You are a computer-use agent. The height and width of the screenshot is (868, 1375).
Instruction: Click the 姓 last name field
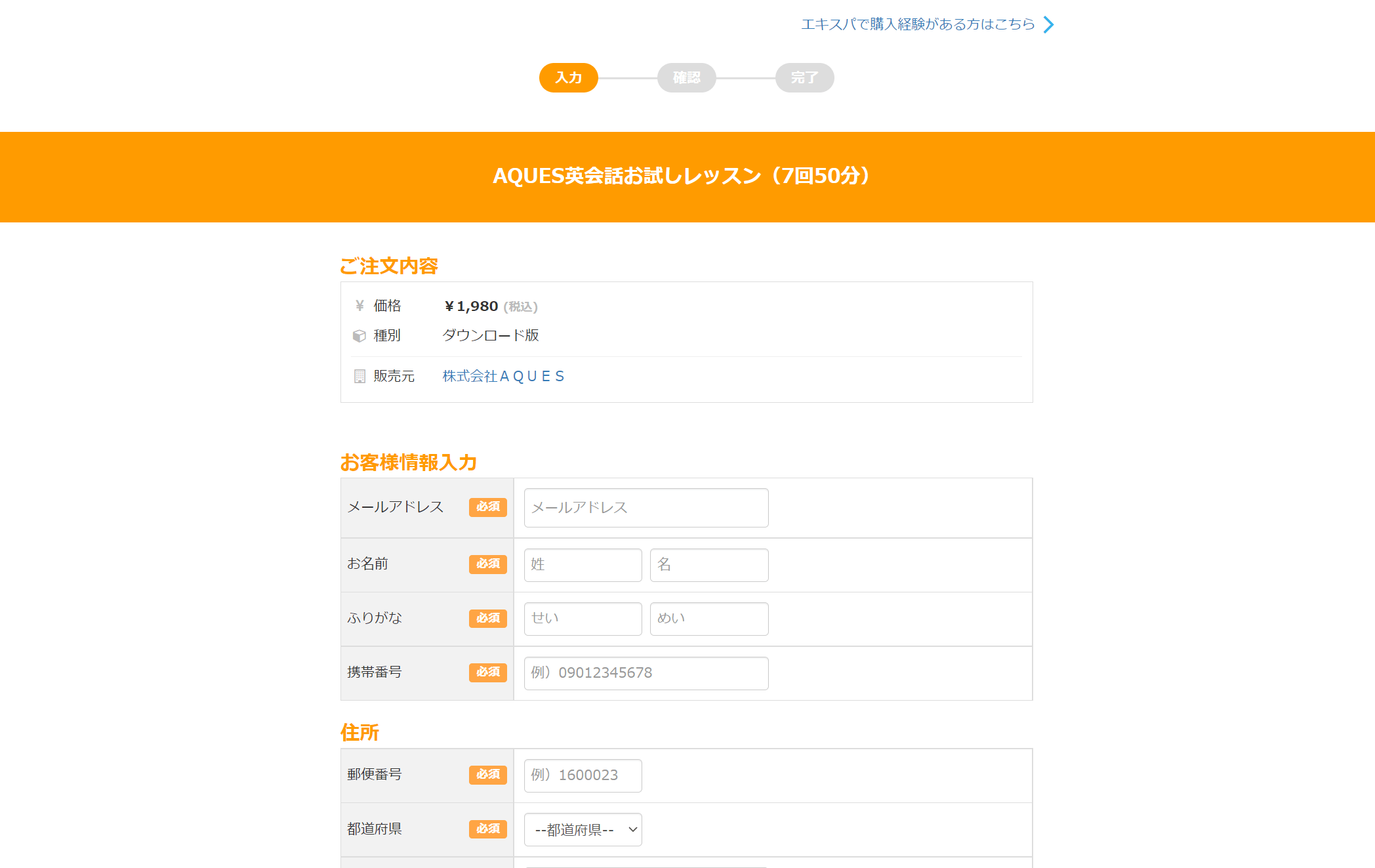tap(583, 565)
